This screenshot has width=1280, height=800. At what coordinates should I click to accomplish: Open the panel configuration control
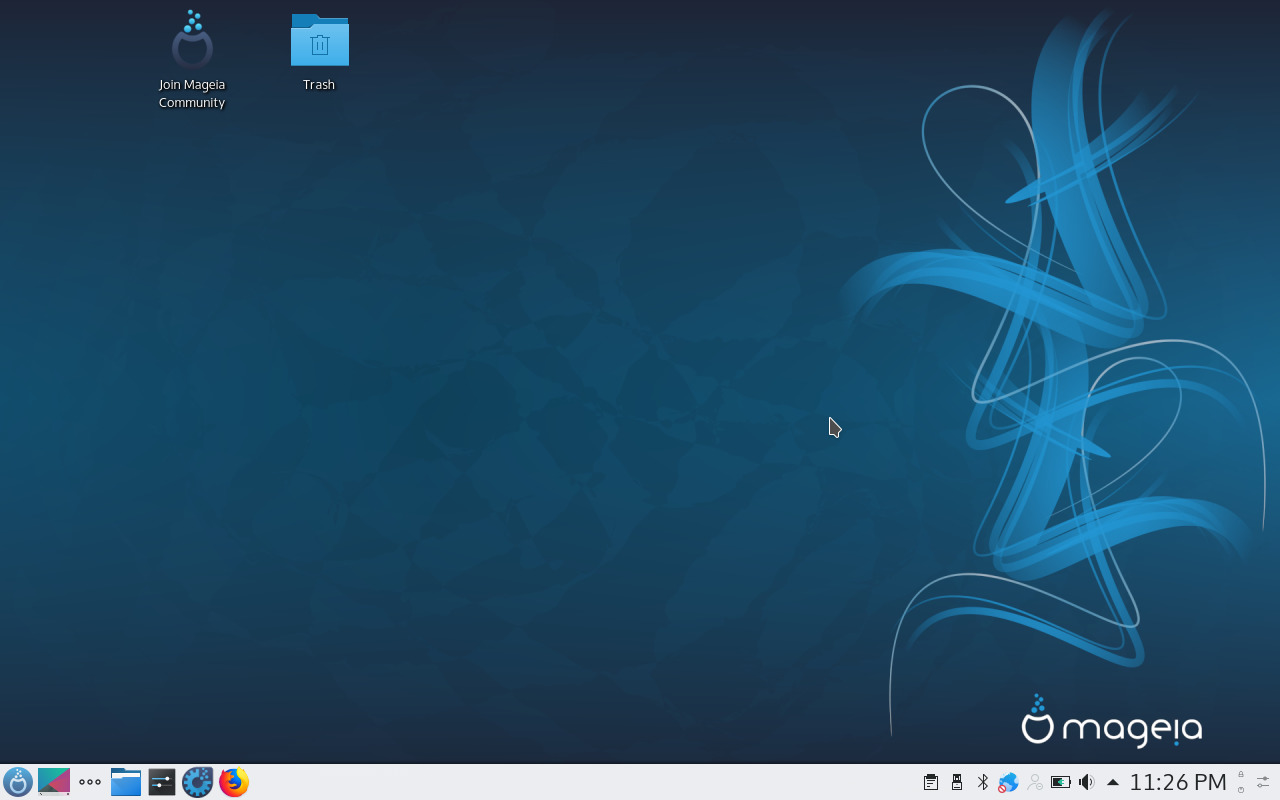(1263, 782)
